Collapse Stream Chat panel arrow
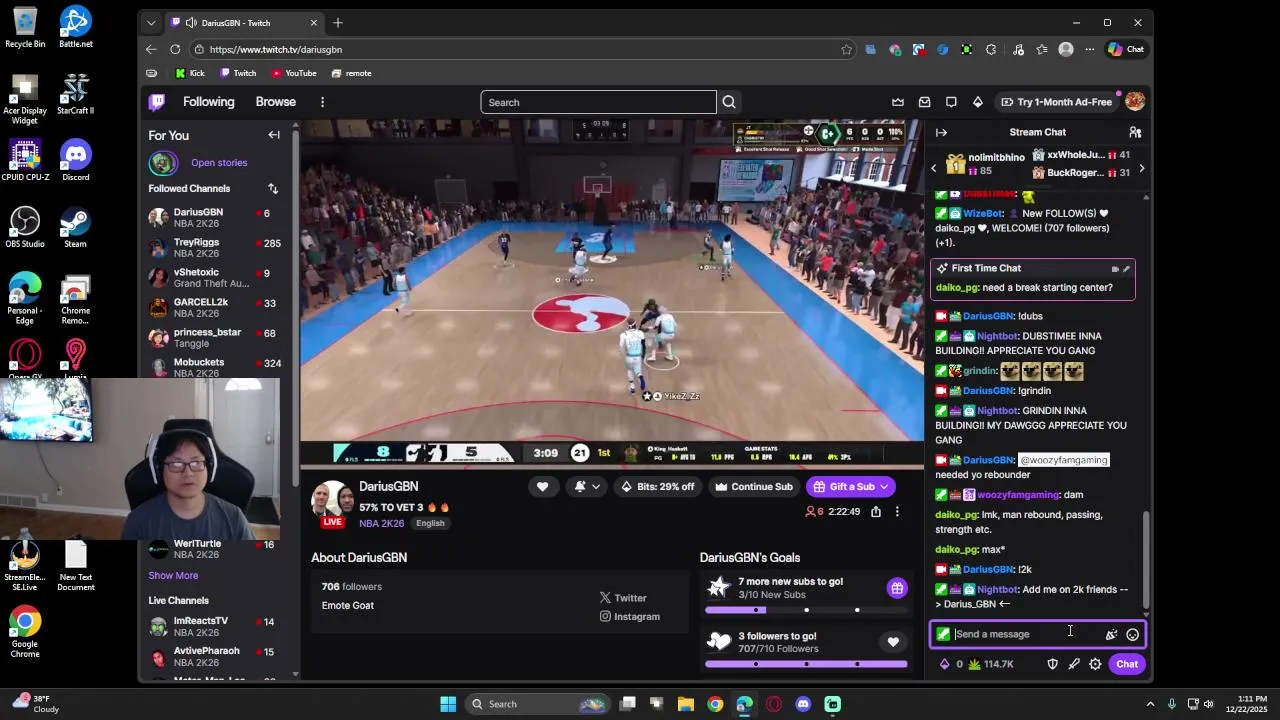 click(941, 132)
